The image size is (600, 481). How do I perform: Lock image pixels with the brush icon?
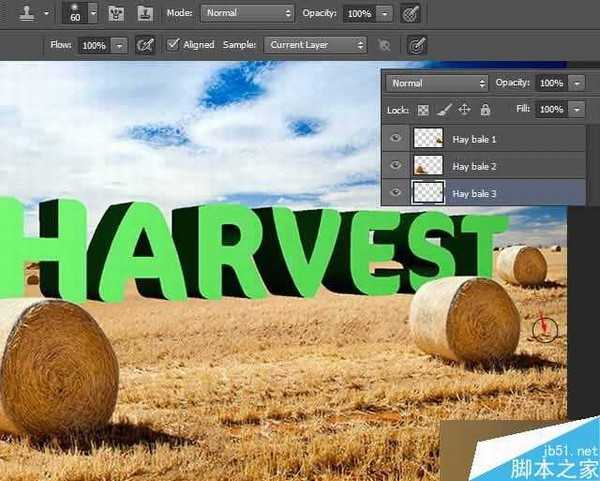pos(444,109)
